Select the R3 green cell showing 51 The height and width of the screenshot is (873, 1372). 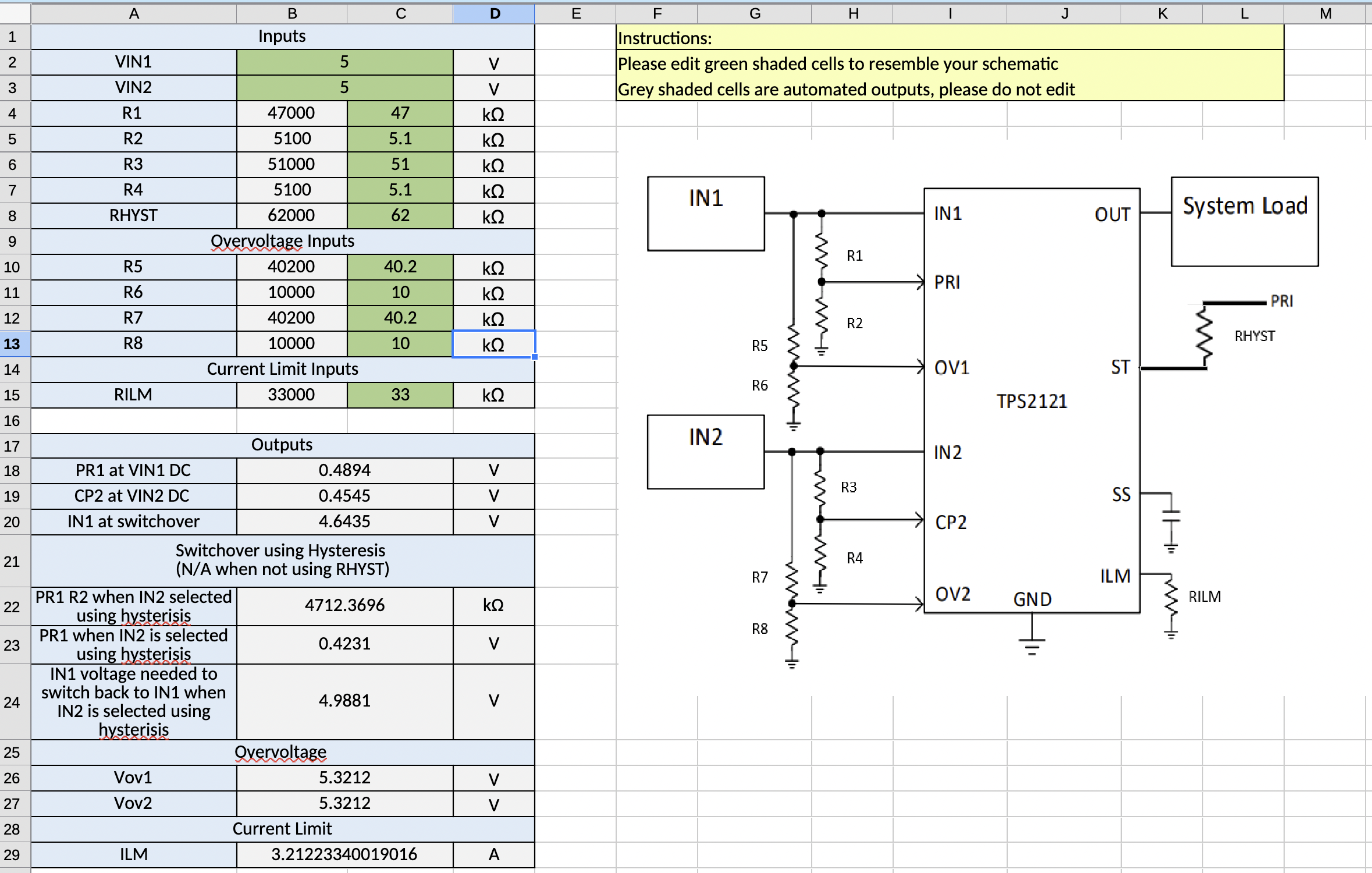pos(400,165)
